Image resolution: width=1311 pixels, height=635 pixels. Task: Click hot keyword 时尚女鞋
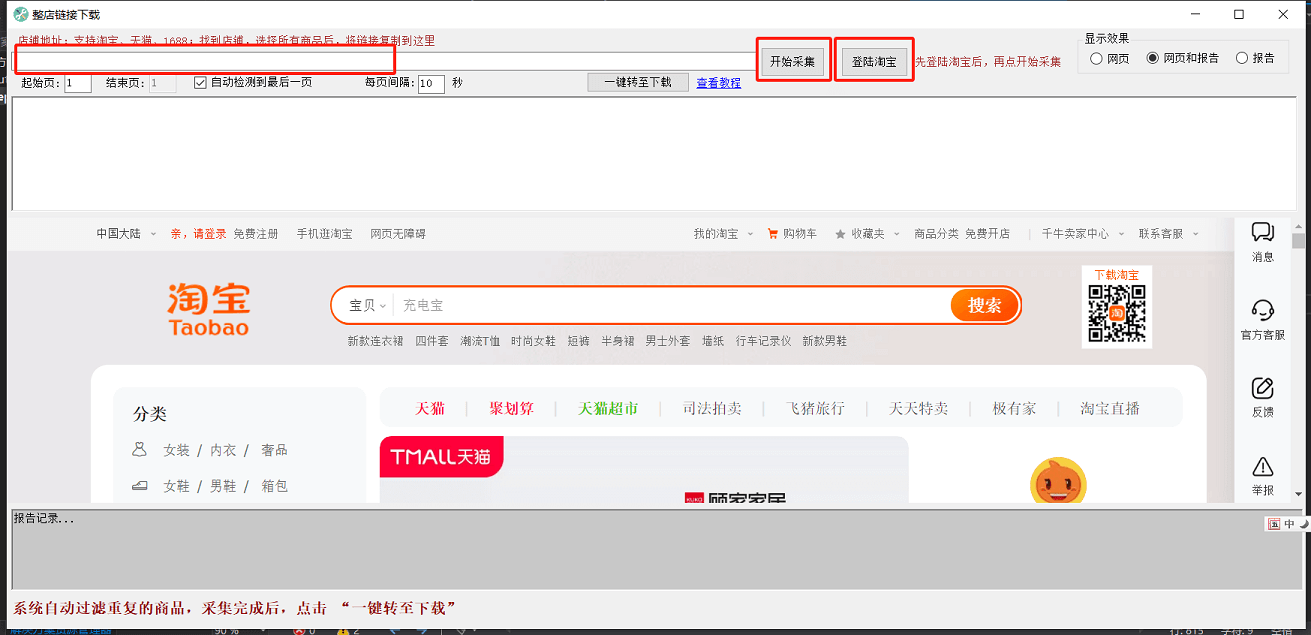coord(533,341)
